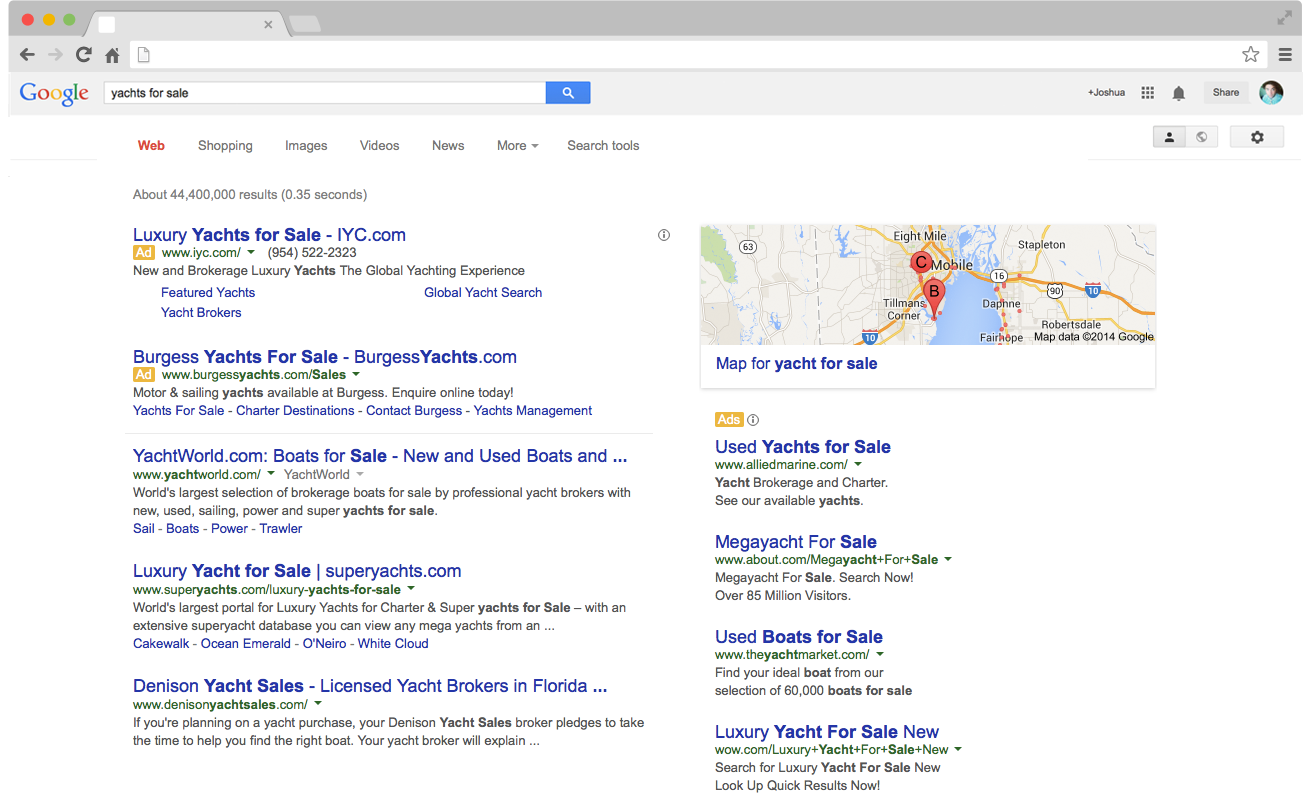
Task: Switch to the Images tab
Action: coord(306,146)
